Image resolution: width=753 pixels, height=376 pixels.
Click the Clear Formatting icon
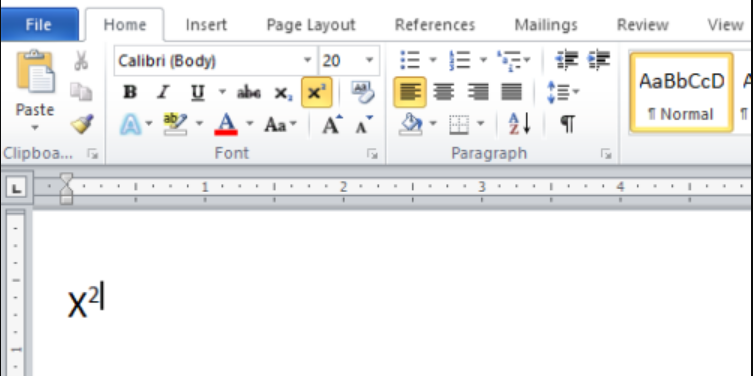363,92
